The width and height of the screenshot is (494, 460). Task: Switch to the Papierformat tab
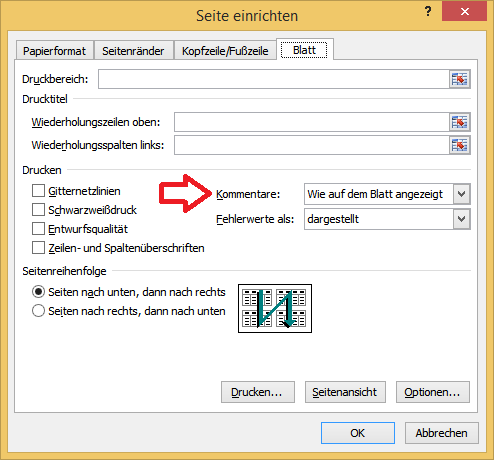tap(54, 51)
